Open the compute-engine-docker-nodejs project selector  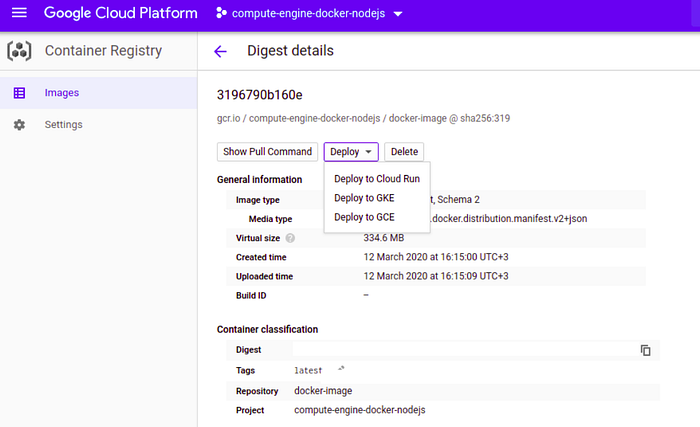point(309,13)
